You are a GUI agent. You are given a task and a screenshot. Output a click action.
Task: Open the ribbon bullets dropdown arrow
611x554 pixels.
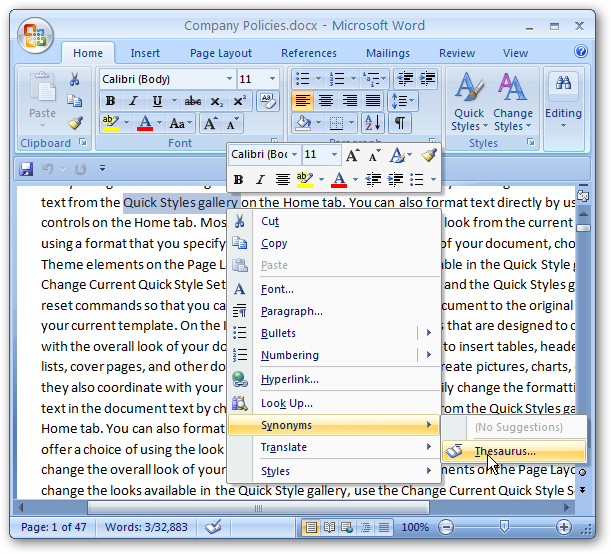(x=318, y=79)
